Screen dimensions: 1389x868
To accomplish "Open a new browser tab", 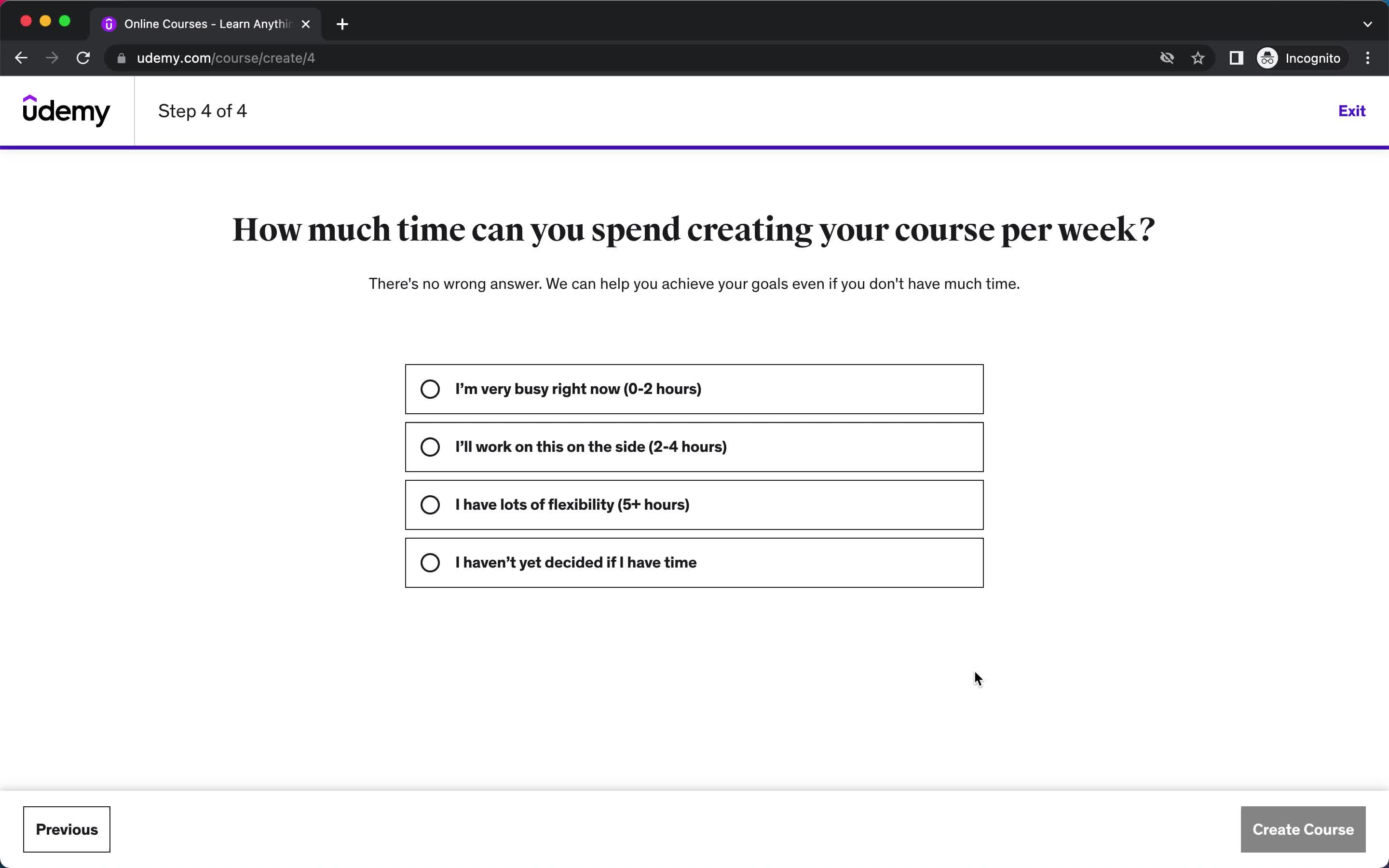I will [x=341, y=24].
